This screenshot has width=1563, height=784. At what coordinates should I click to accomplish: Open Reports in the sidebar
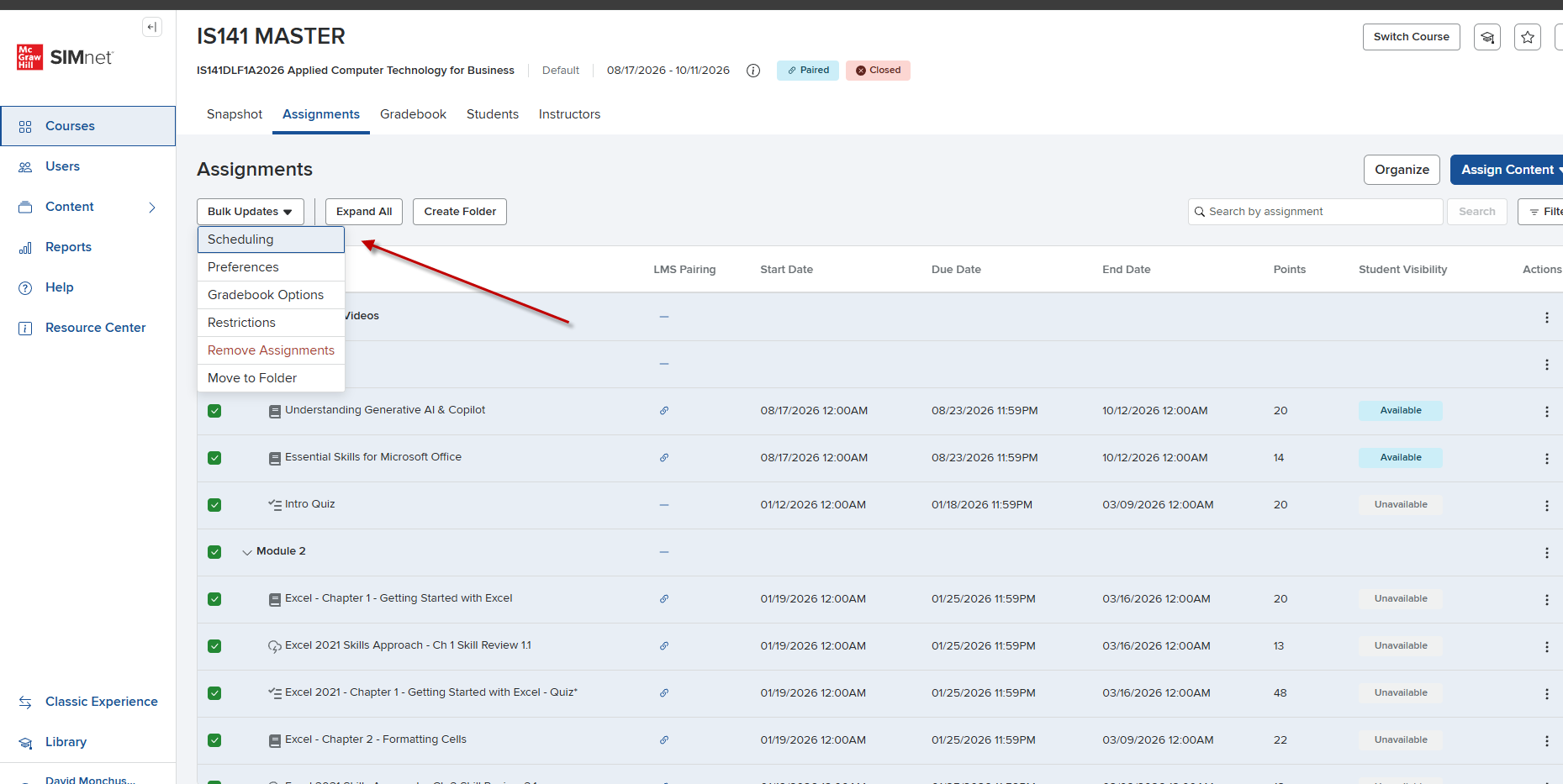click(x=88, y=247)
